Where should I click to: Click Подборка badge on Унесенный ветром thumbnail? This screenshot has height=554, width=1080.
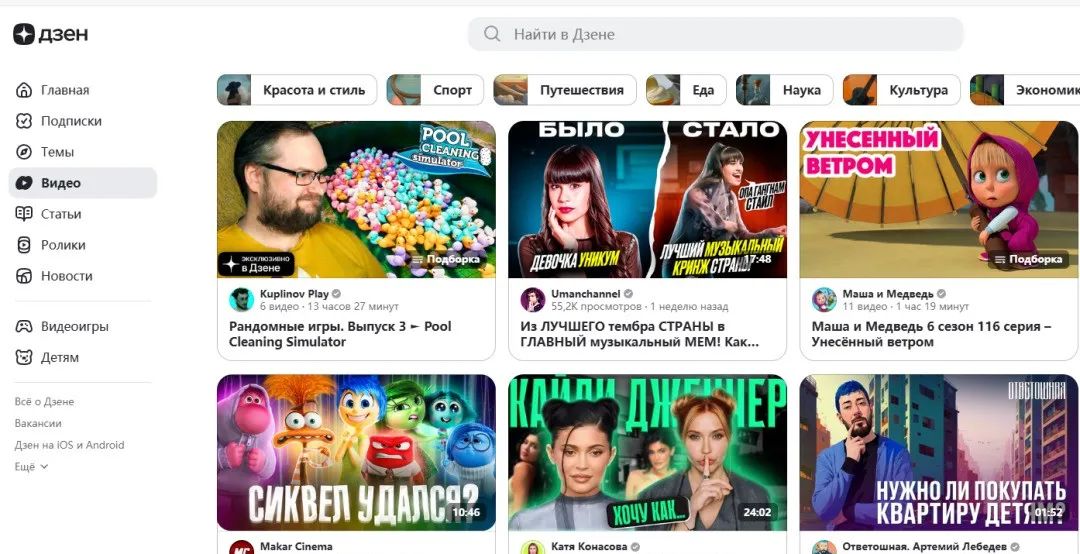click(x=1029, y=260)
